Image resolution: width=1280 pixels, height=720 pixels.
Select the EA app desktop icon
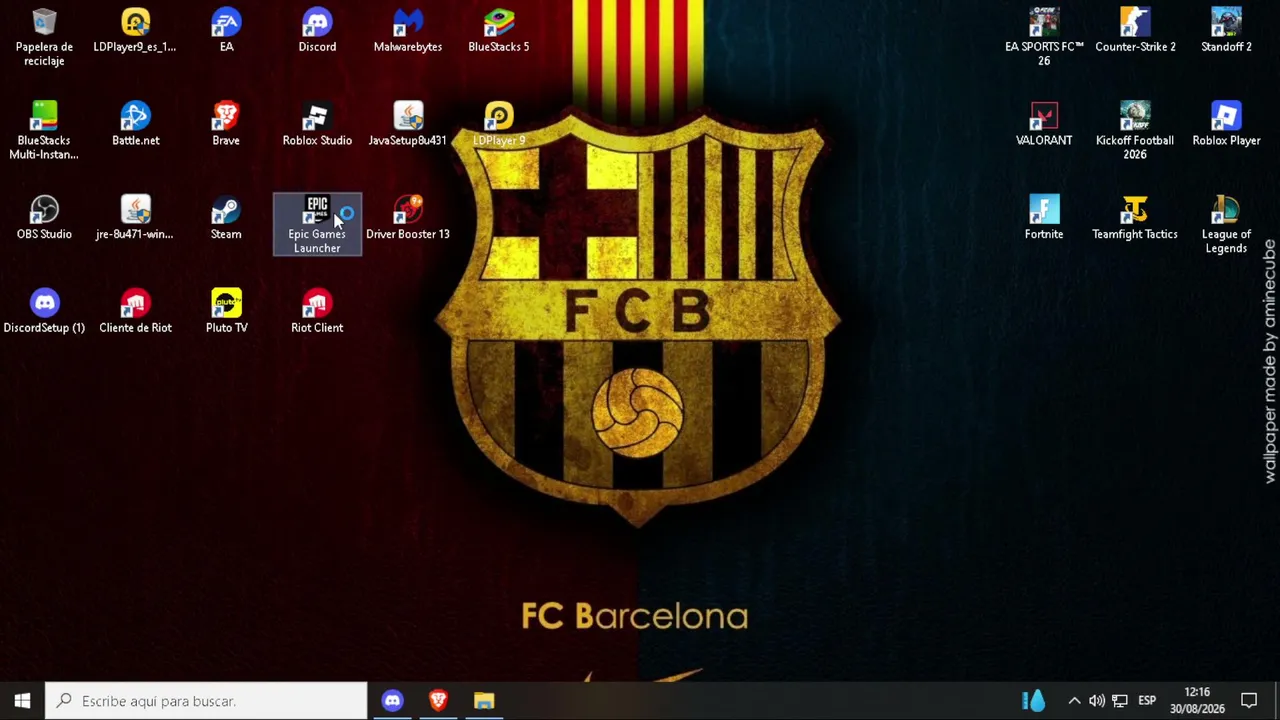click(226, 30)
